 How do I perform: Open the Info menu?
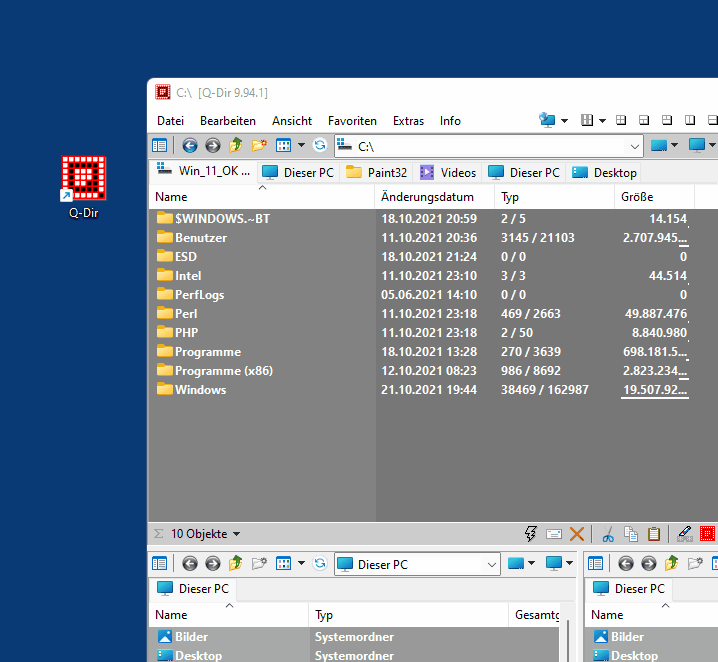click(x=450, y=121)
